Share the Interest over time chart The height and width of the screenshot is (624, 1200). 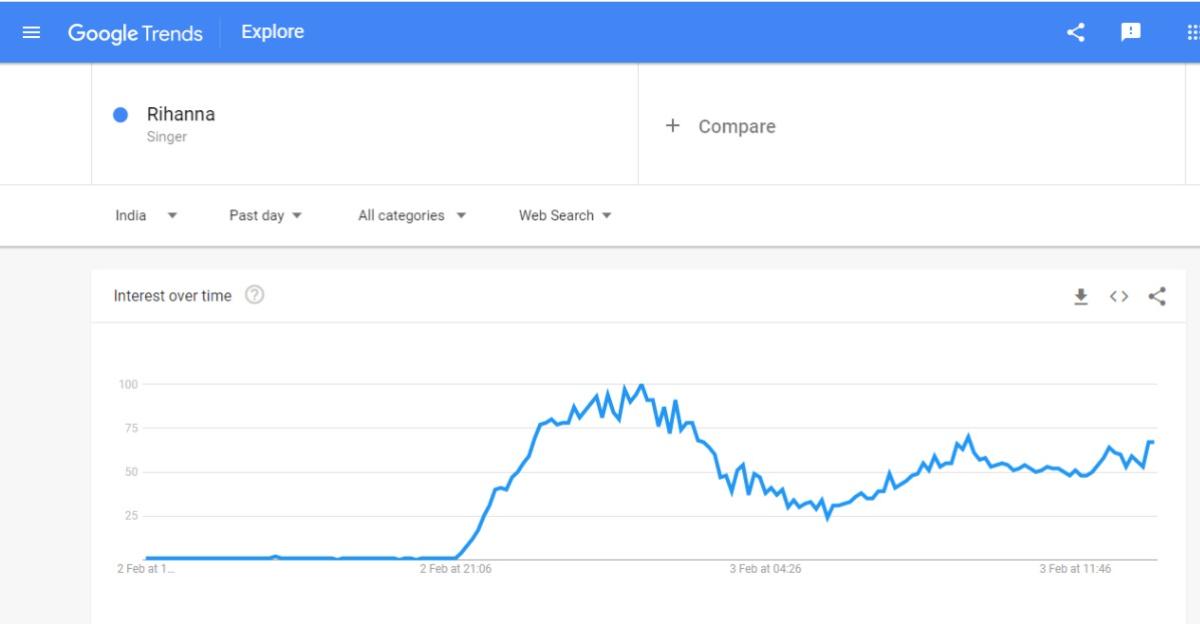[1157, 296]
